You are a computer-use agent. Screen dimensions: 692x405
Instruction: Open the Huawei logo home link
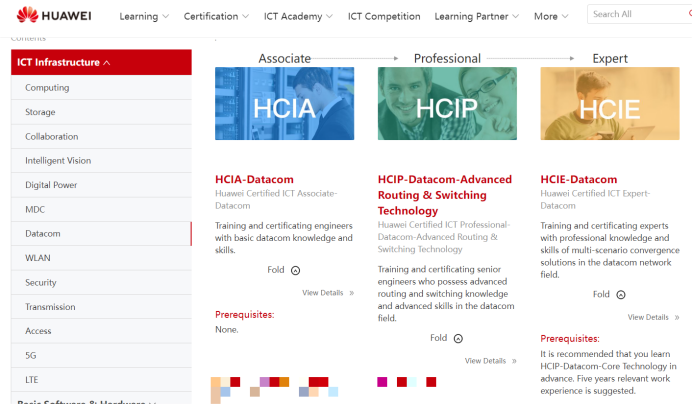54,15
